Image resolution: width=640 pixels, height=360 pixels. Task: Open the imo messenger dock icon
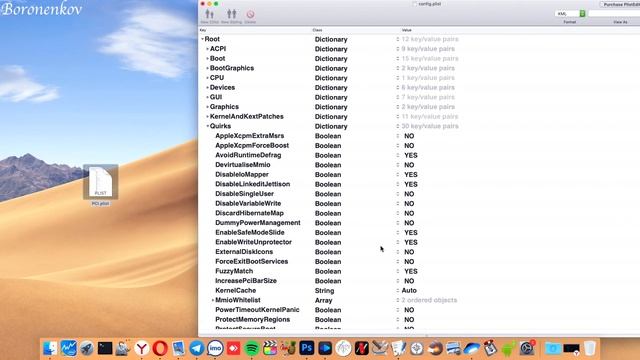[x=215, y=348]
